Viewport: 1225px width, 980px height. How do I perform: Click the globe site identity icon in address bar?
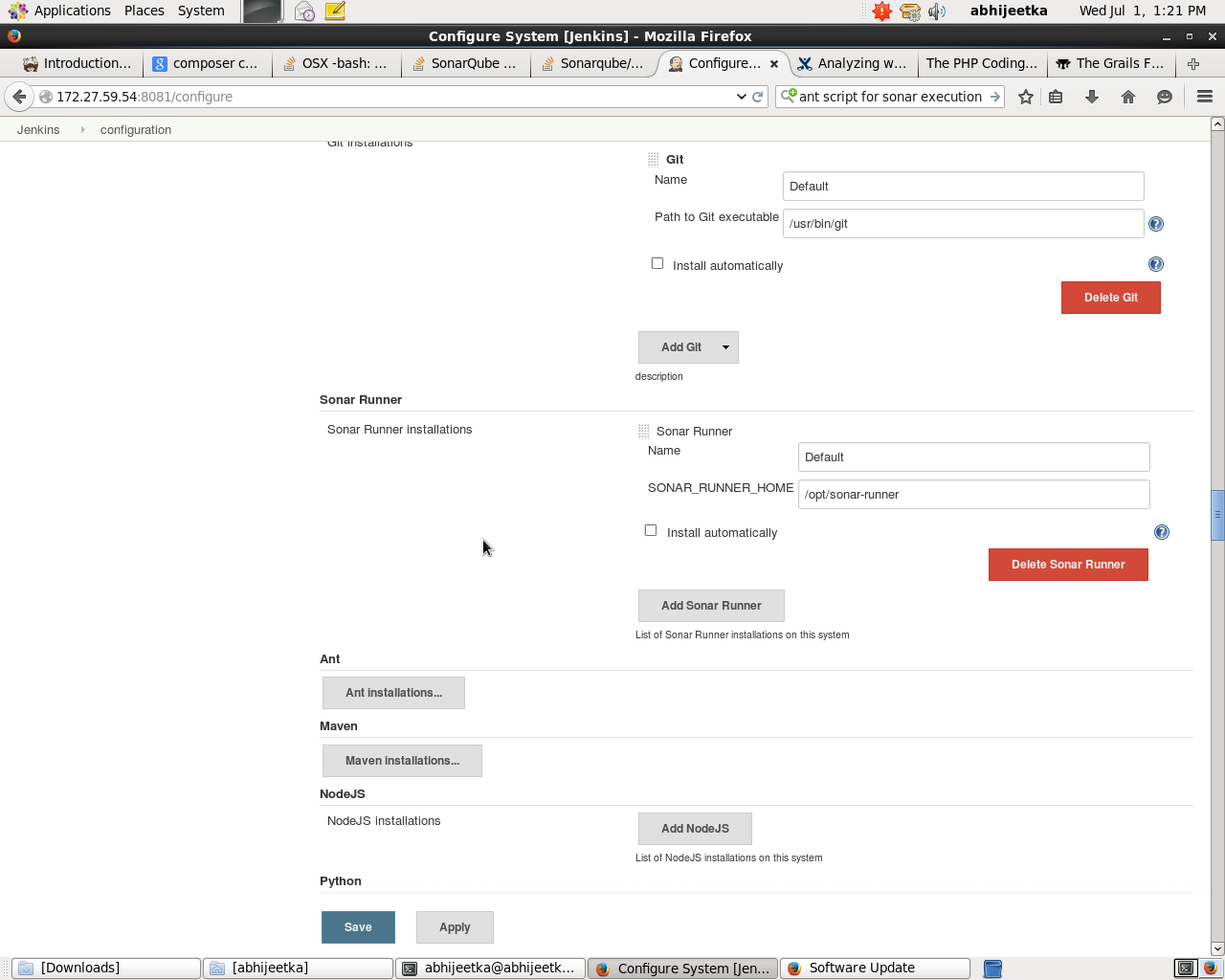[x=46, y=97]
